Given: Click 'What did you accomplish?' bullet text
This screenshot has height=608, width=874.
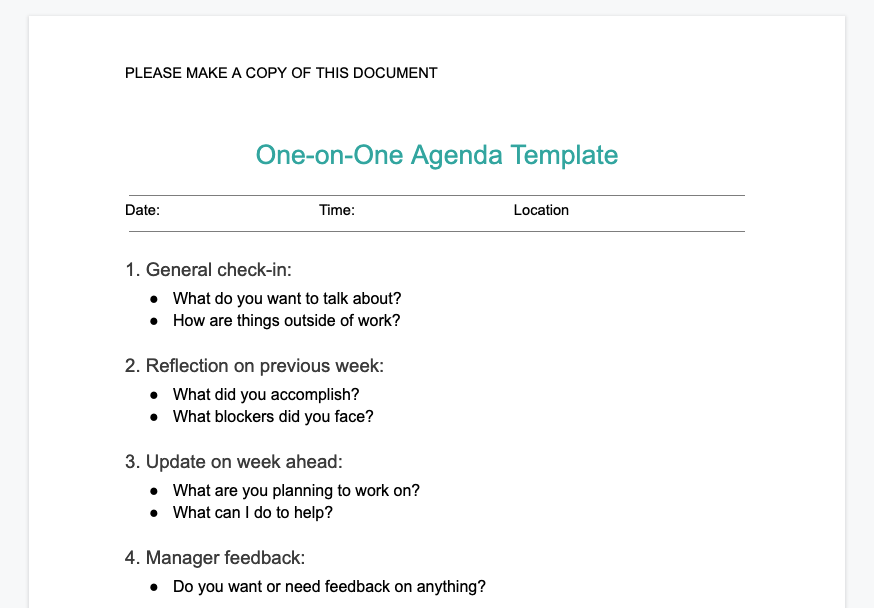Looking at the screenshot, I should click(x=266, y=394).
